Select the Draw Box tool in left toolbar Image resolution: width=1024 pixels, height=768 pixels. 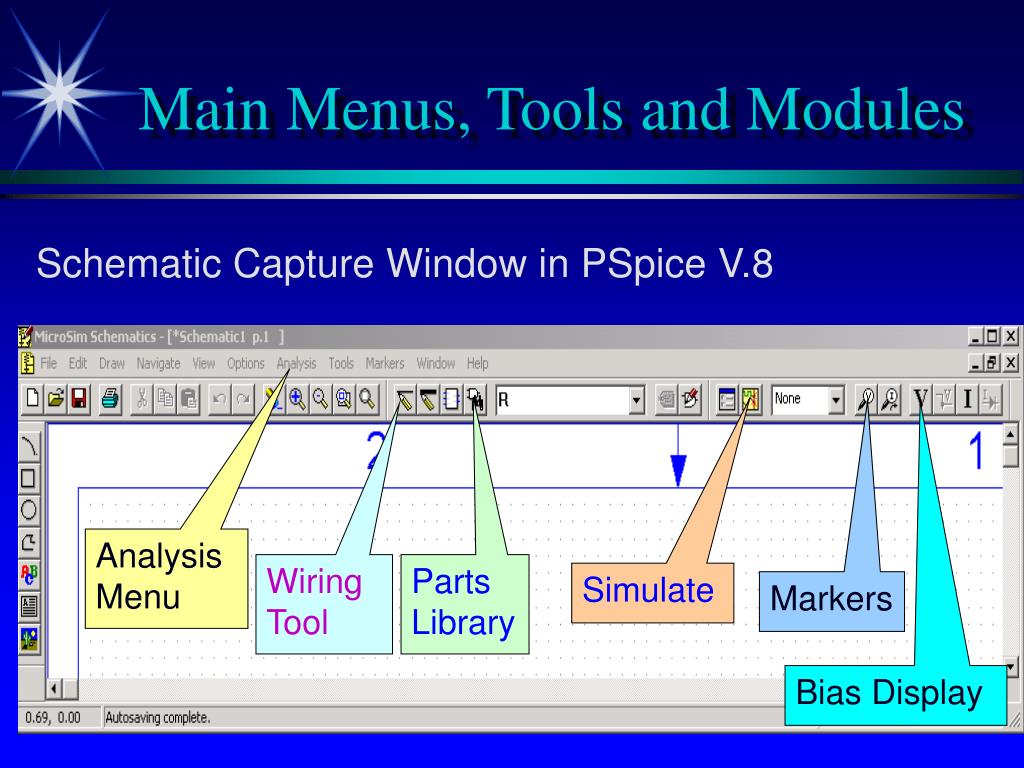pos(29,478)
